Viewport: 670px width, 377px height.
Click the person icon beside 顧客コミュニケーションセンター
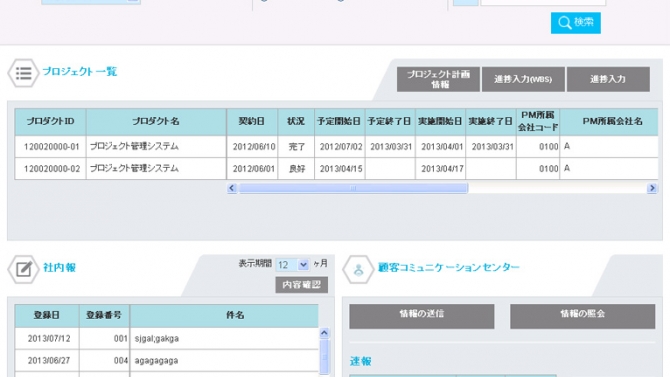tap(358, 269)
